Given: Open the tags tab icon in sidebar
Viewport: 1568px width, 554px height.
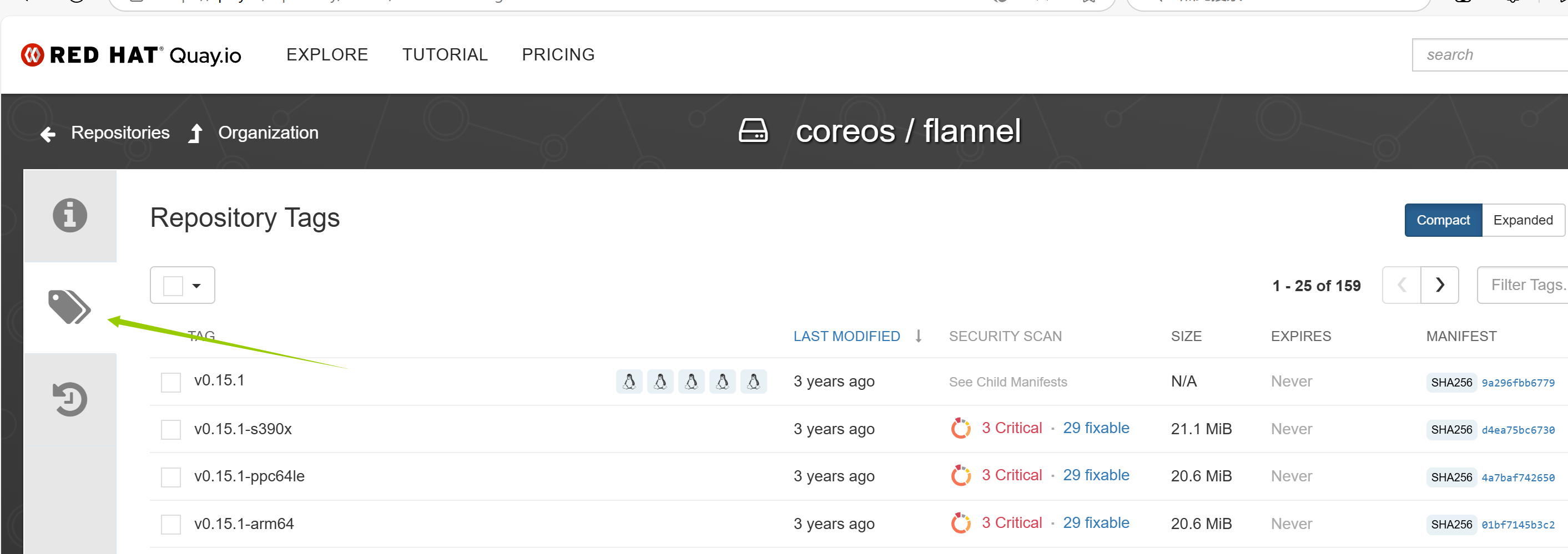Looking at the screenshot, I should coord(69,307).
